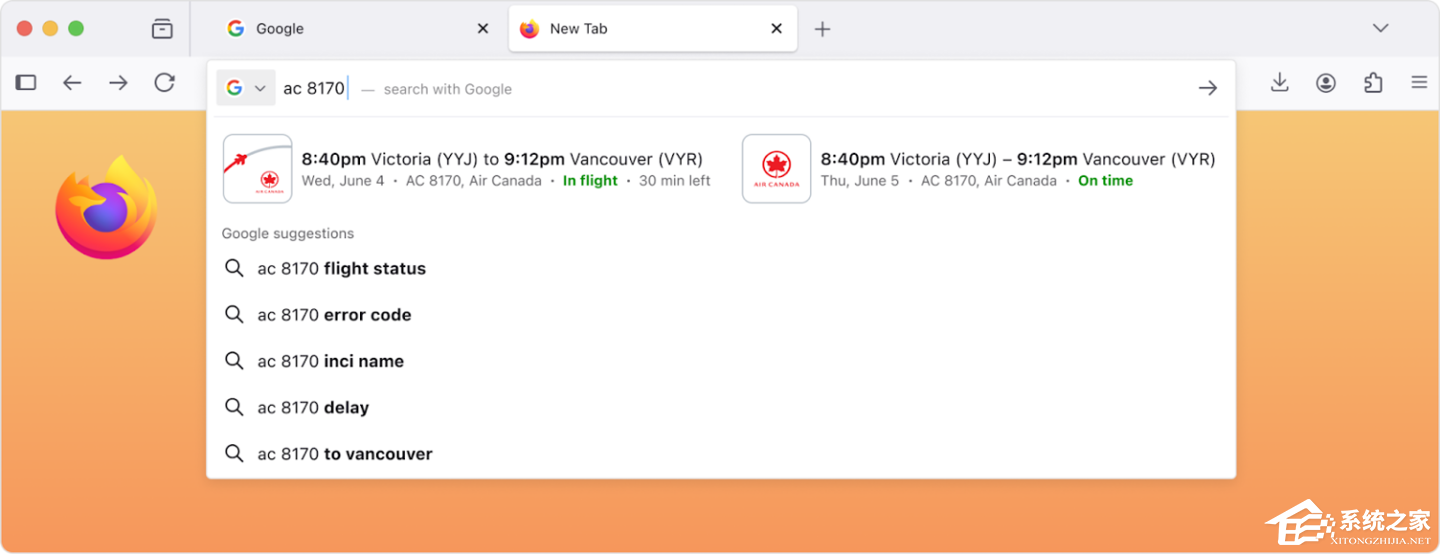Click the Air Canada logo thumbnail for June 5
This screenshot has height=554, width=1440.
tap(777, 169)
